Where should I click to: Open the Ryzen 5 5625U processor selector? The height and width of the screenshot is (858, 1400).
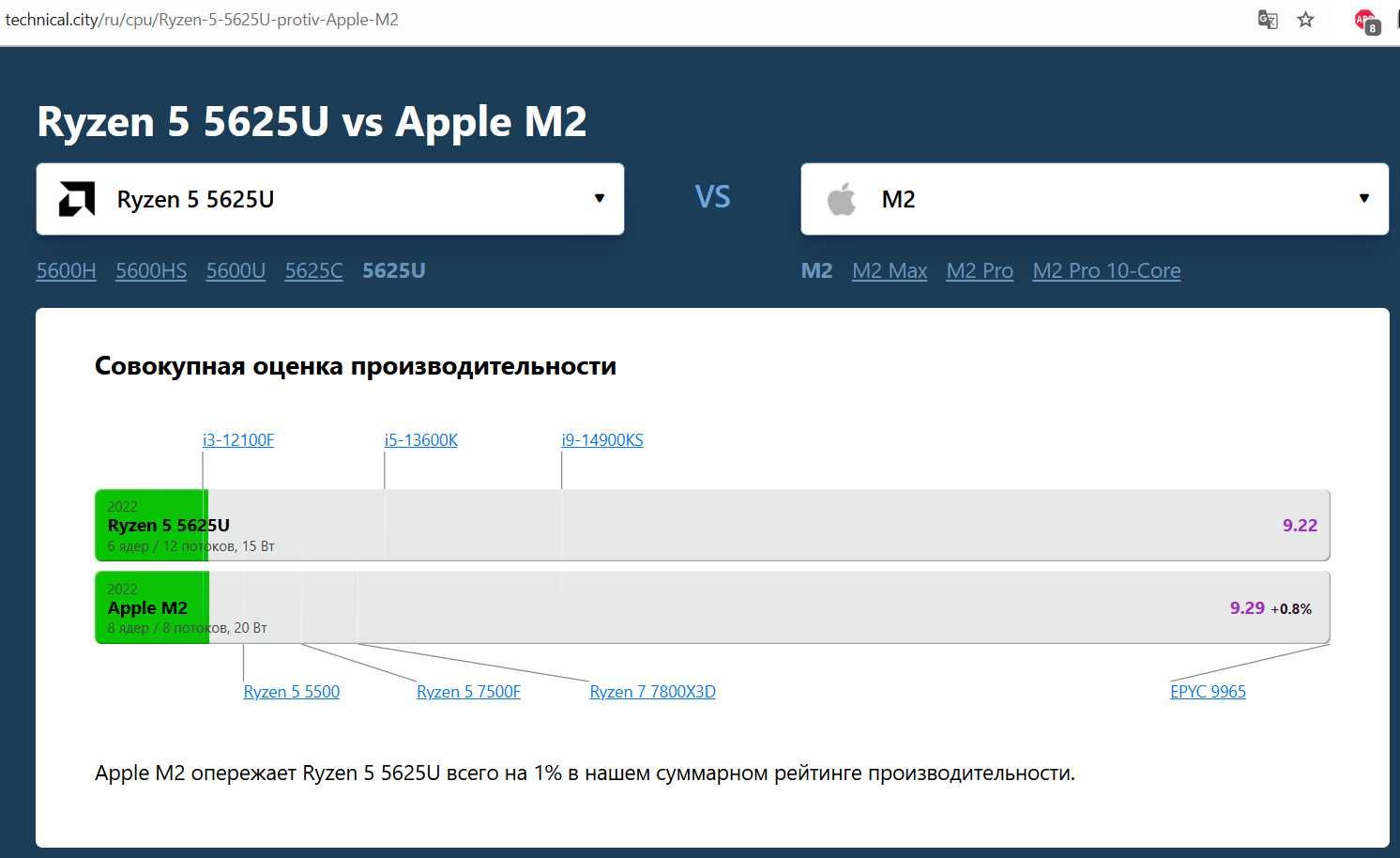coord(330,199)
